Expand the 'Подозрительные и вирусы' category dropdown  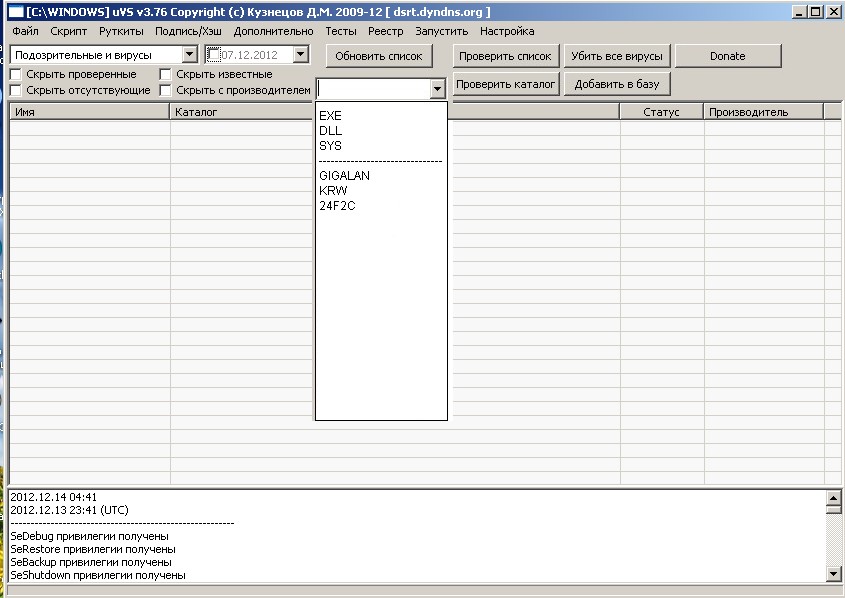click(x=190, y=55)
